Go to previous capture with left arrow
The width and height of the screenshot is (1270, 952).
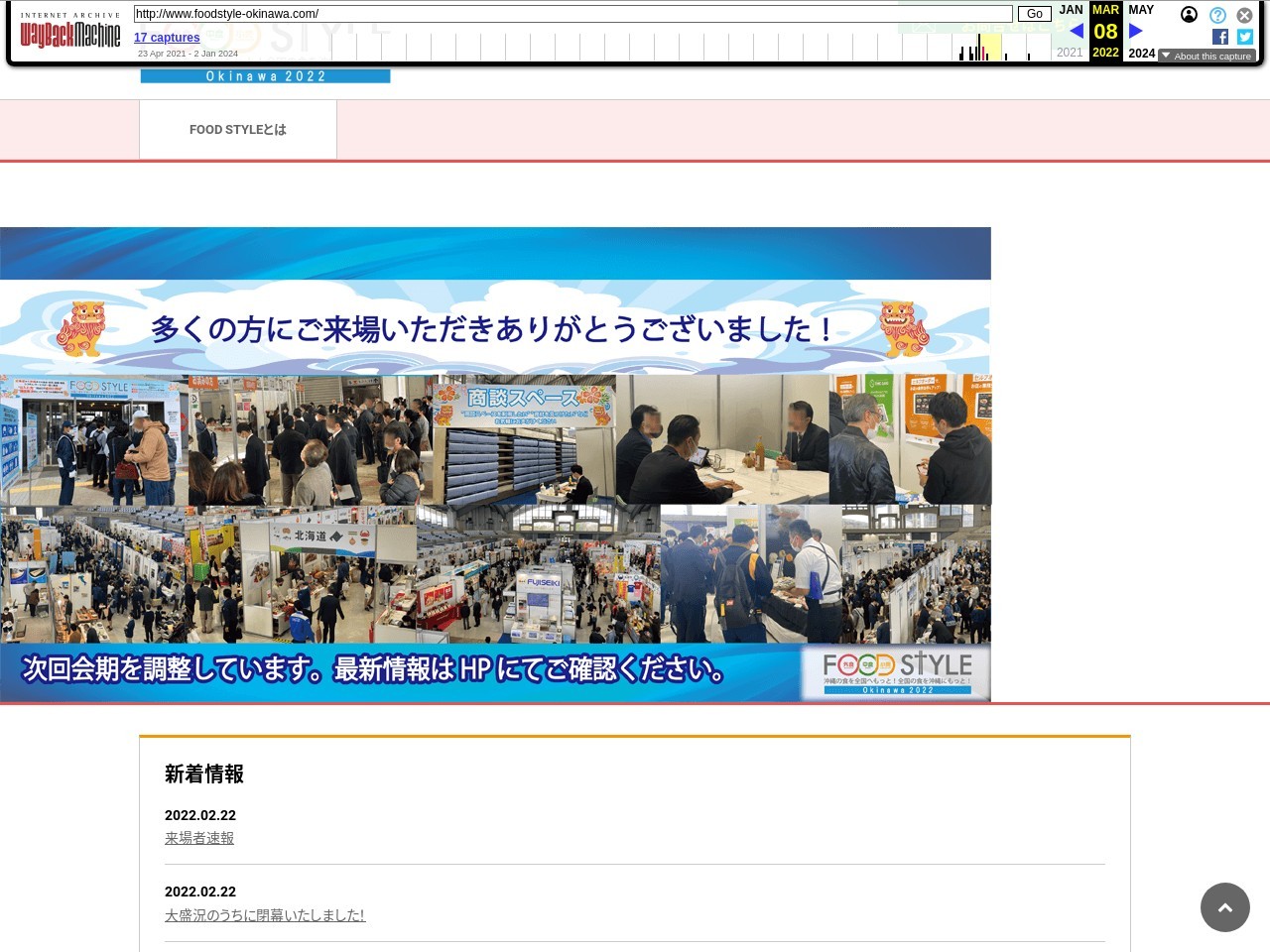tap(1076, 31)
